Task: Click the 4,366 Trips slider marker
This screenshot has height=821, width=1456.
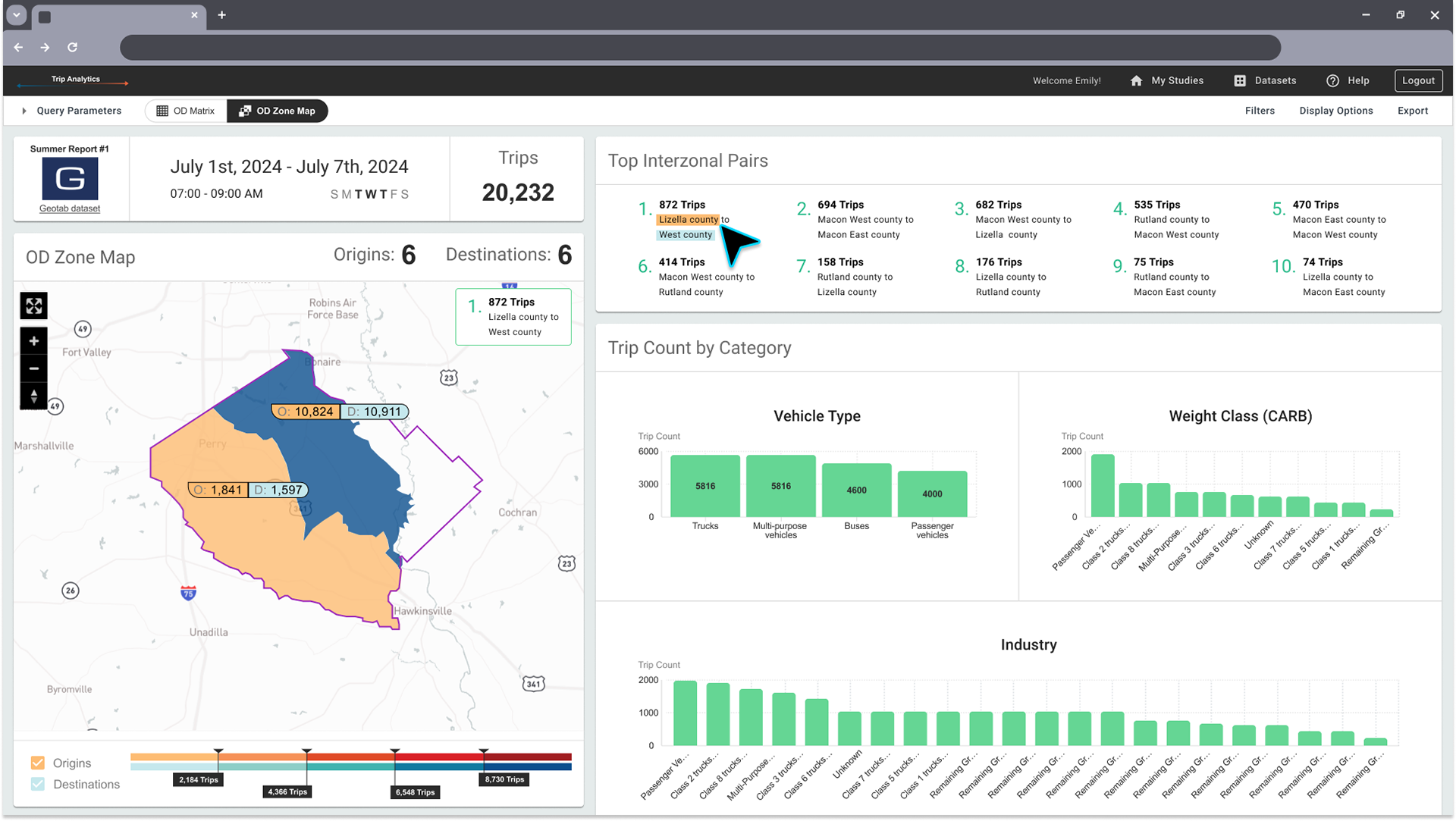Action: (x=287, y=791)
